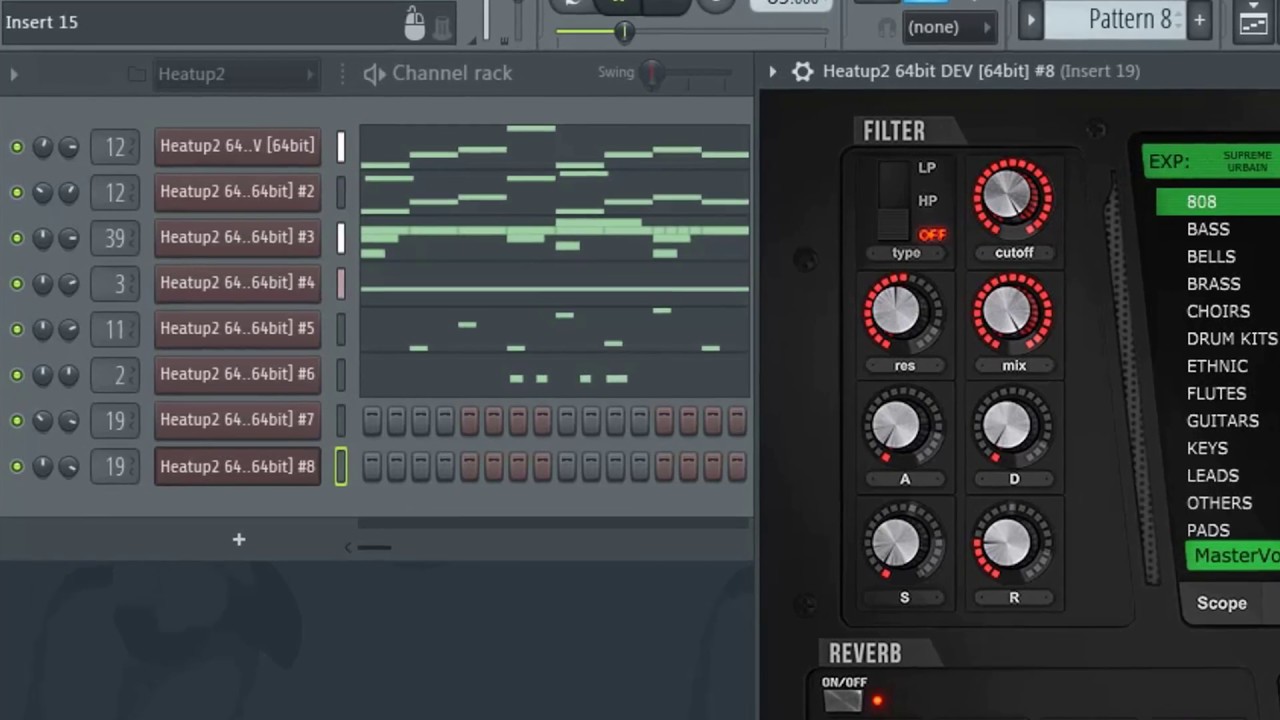
Task: Click the pattern menu arrow left of Pattern 8
Action: [1031, 20]
